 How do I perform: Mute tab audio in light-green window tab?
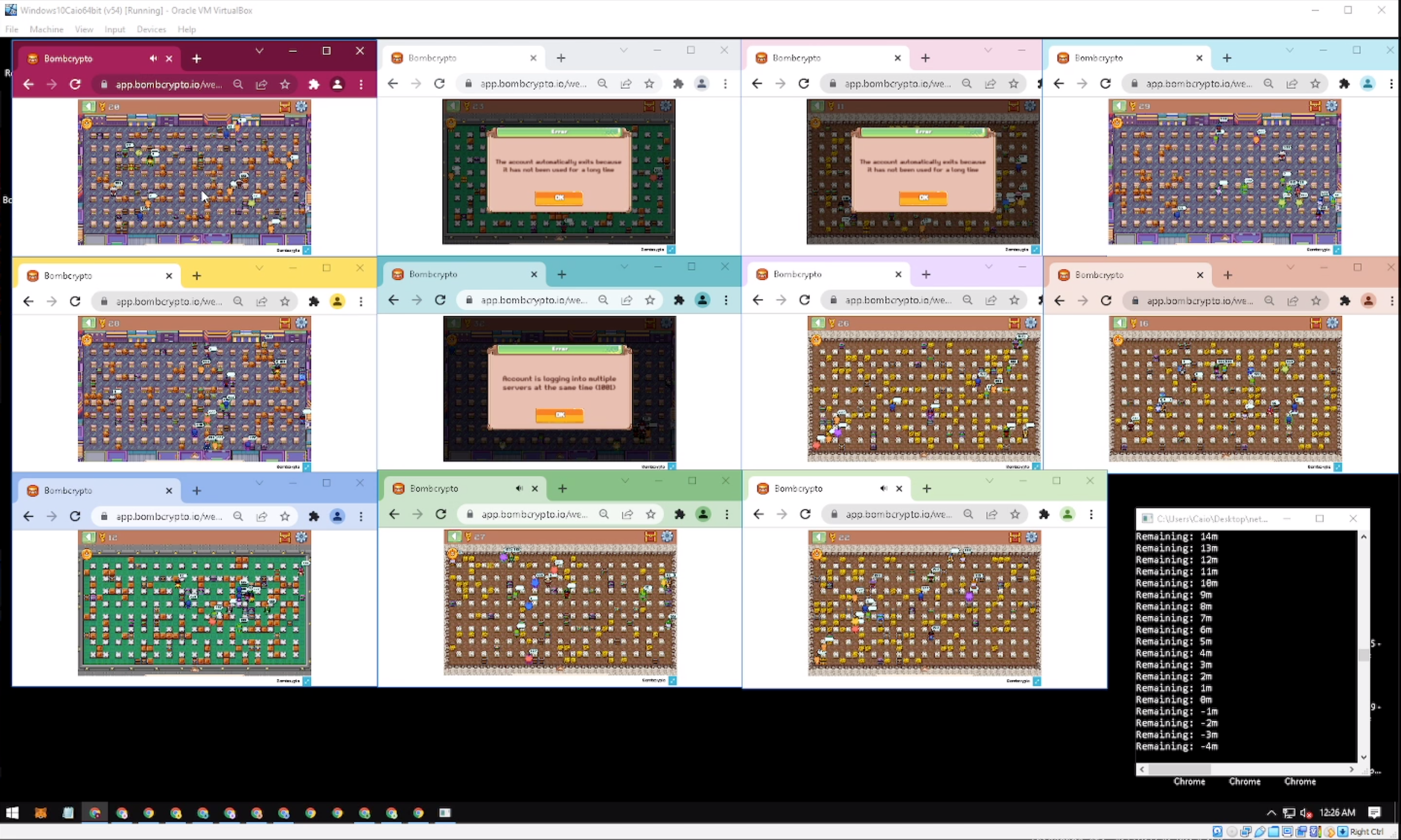(x=883, y=488)
